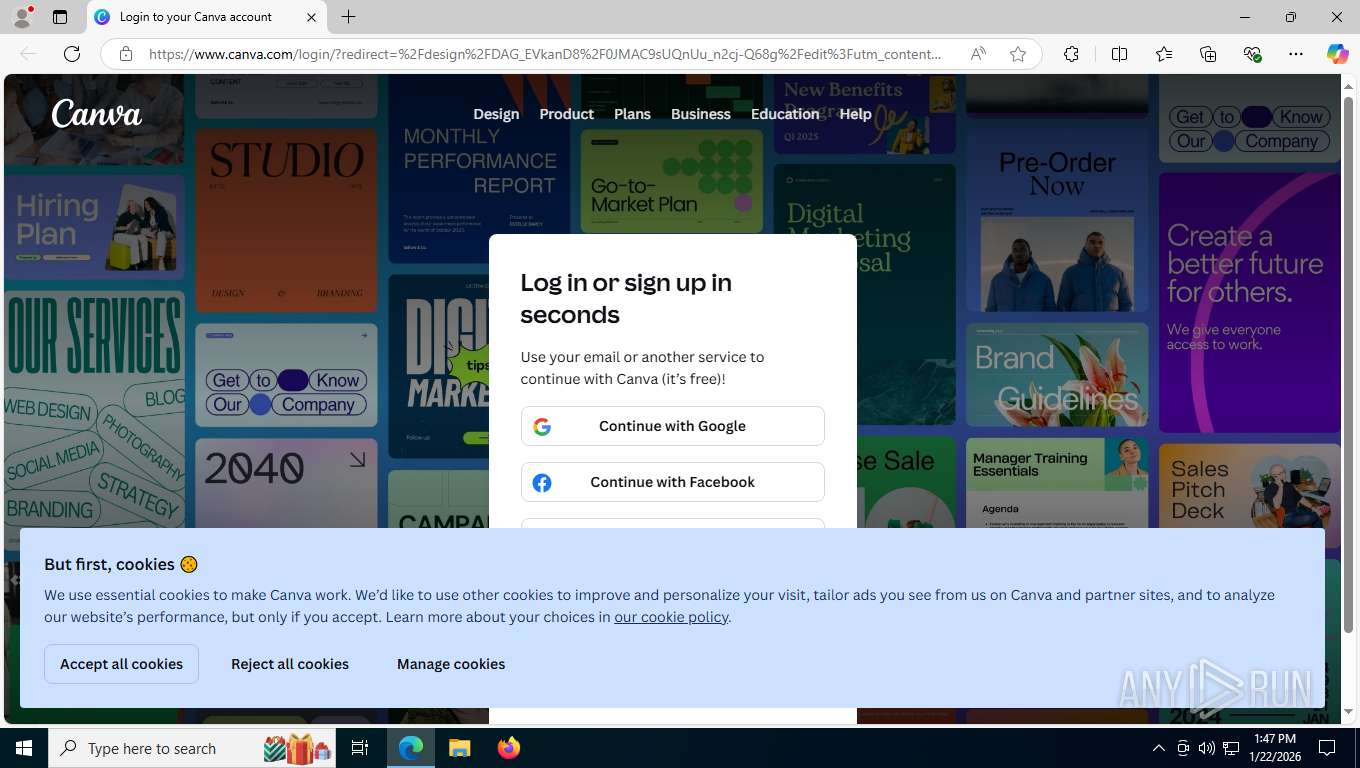
Task: Close the Canva login tab
Action: click(x=311, y=17)
